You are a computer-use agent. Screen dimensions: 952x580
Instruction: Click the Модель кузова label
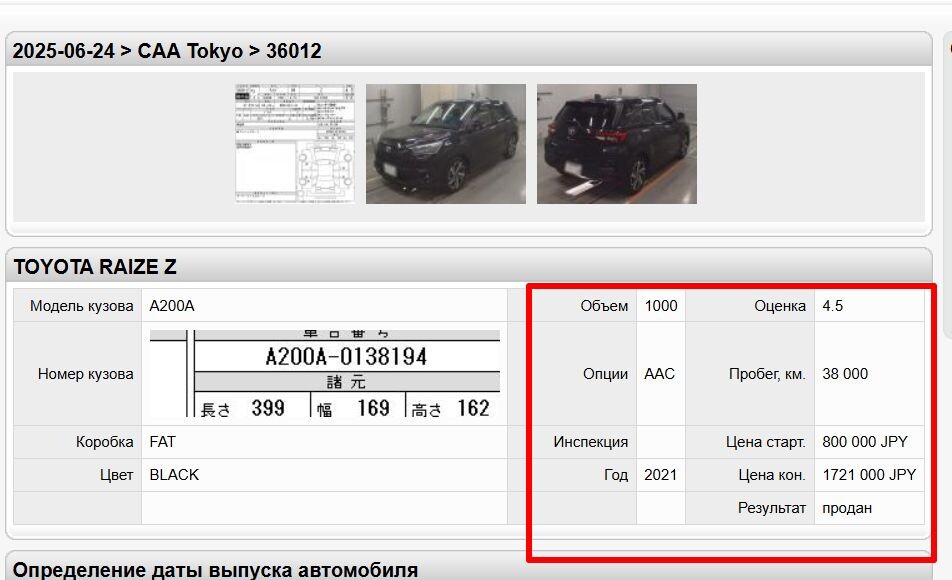[x=81, y=306]
